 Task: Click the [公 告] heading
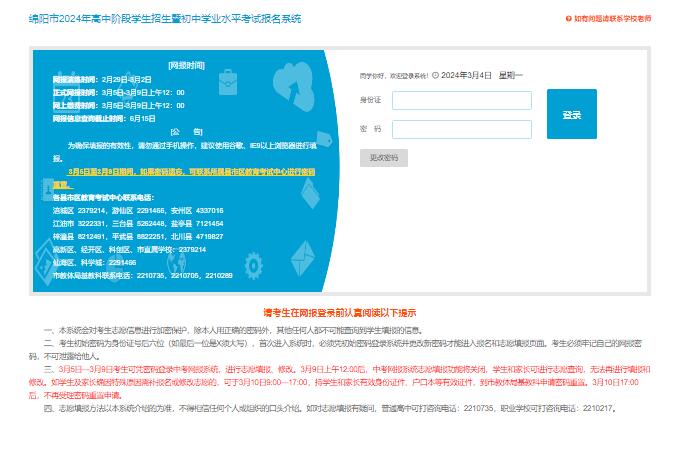[x=186, y=131]
